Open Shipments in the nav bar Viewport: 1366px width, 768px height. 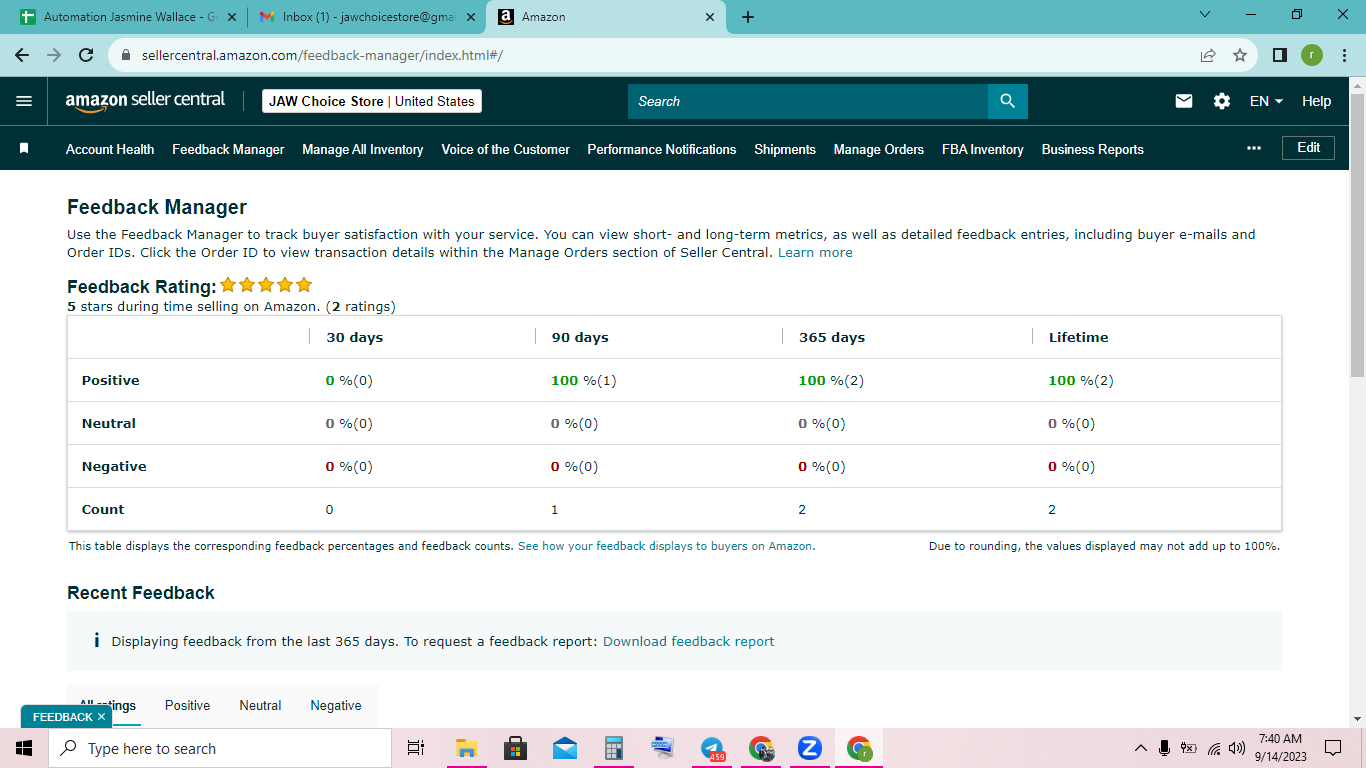(x=785, y=149)
